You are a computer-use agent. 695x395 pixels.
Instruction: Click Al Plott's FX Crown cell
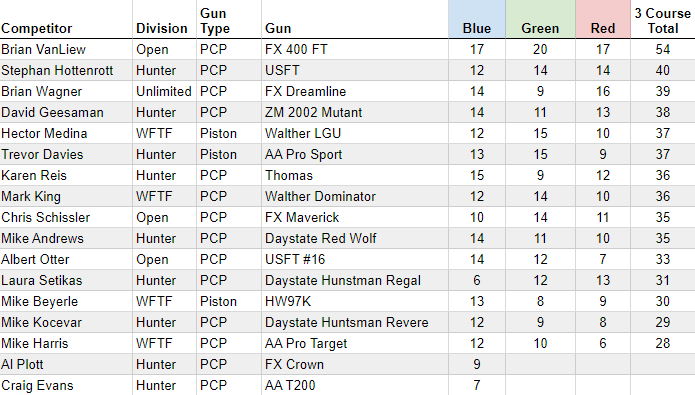355,364
